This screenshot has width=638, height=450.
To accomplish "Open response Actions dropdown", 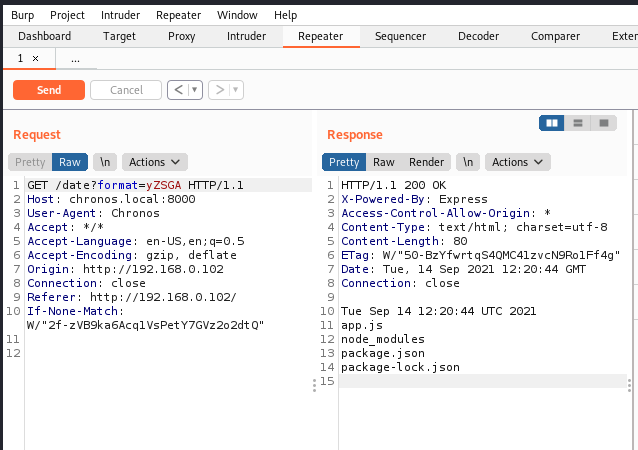I will 518,162.
